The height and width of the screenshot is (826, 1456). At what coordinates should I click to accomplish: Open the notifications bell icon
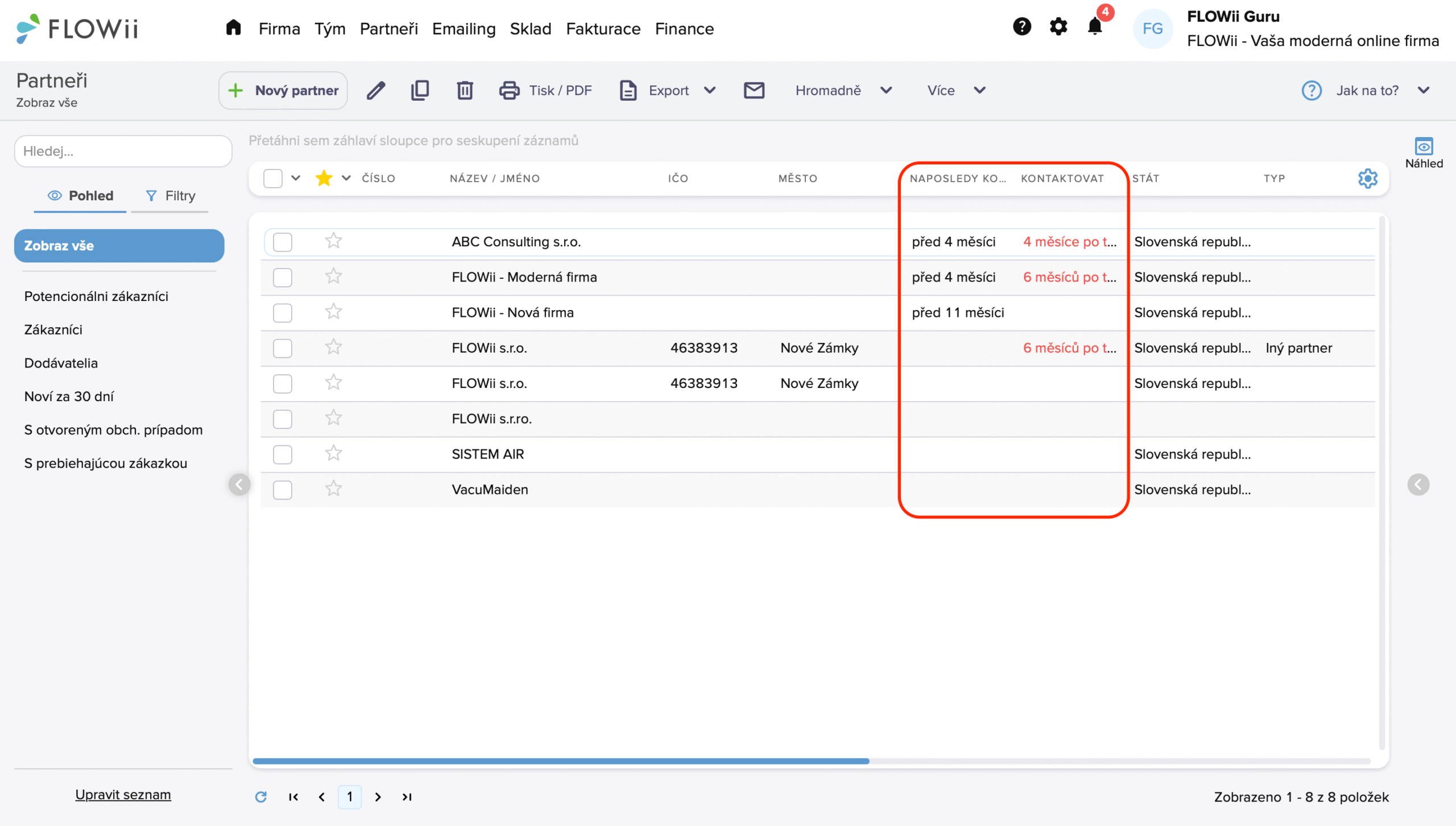click(x=1094, y=27)
